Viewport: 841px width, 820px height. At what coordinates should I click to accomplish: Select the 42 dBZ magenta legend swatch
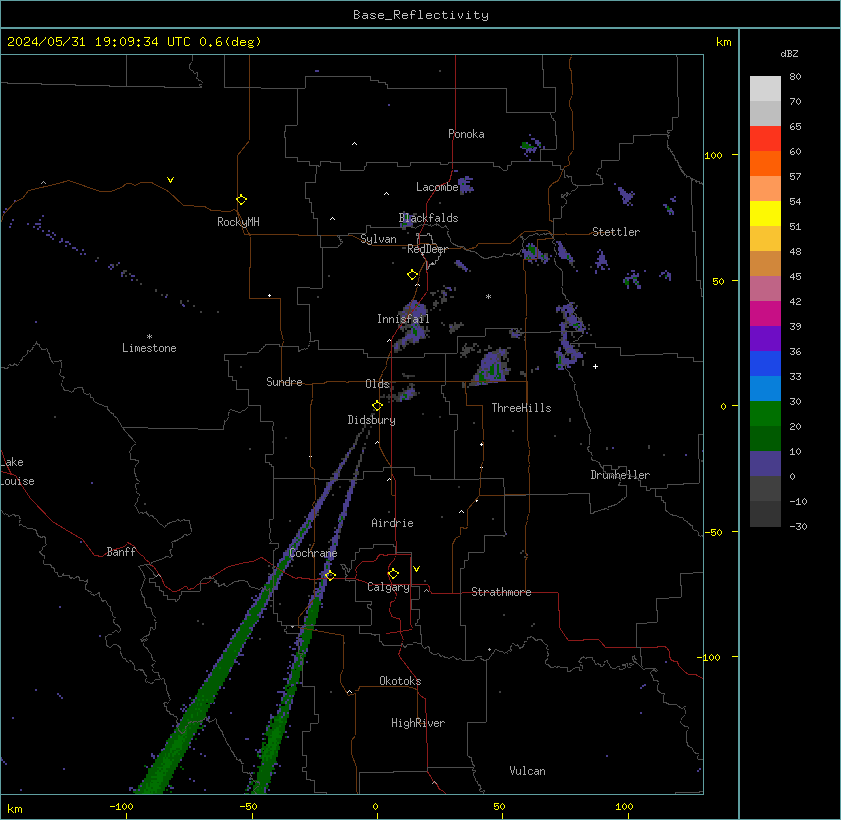pos(765,313)
